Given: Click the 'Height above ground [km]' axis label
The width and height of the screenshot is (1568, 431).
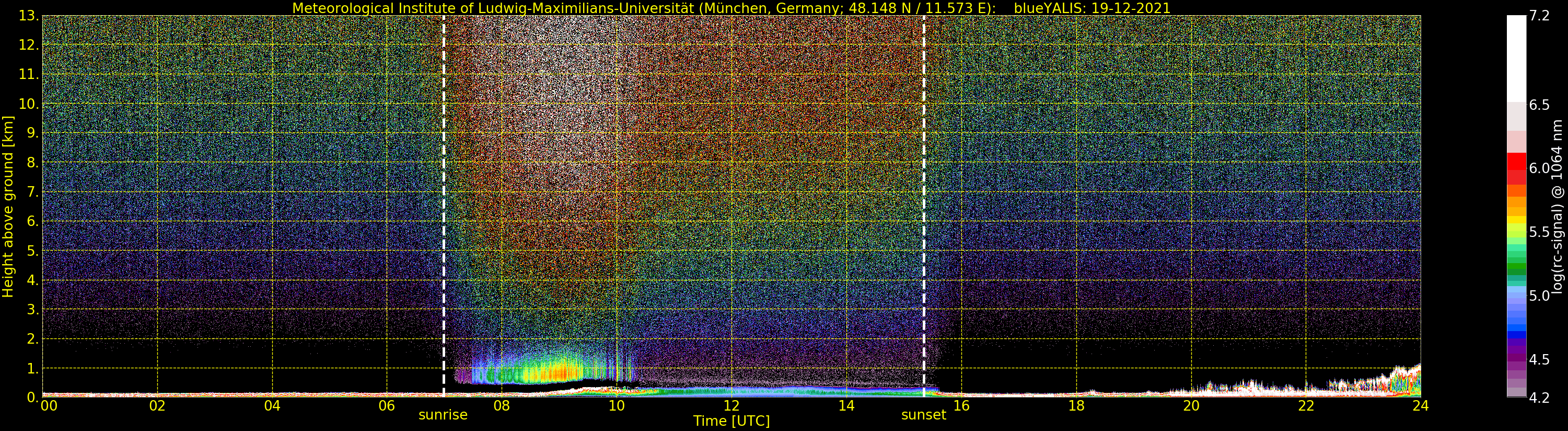Looking at the screenshot, I should pos(8,207).
